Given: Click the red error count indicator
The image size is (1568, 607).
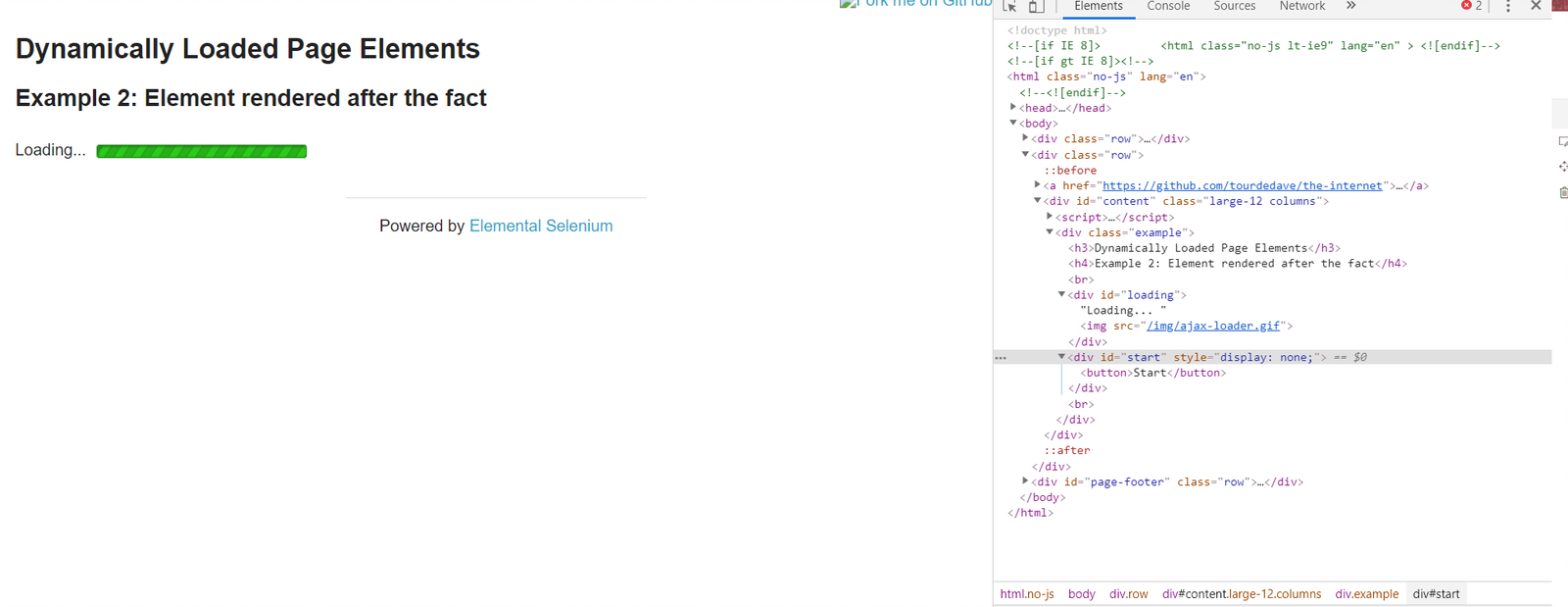Looking at the screenshot, I should (1471, 6).
